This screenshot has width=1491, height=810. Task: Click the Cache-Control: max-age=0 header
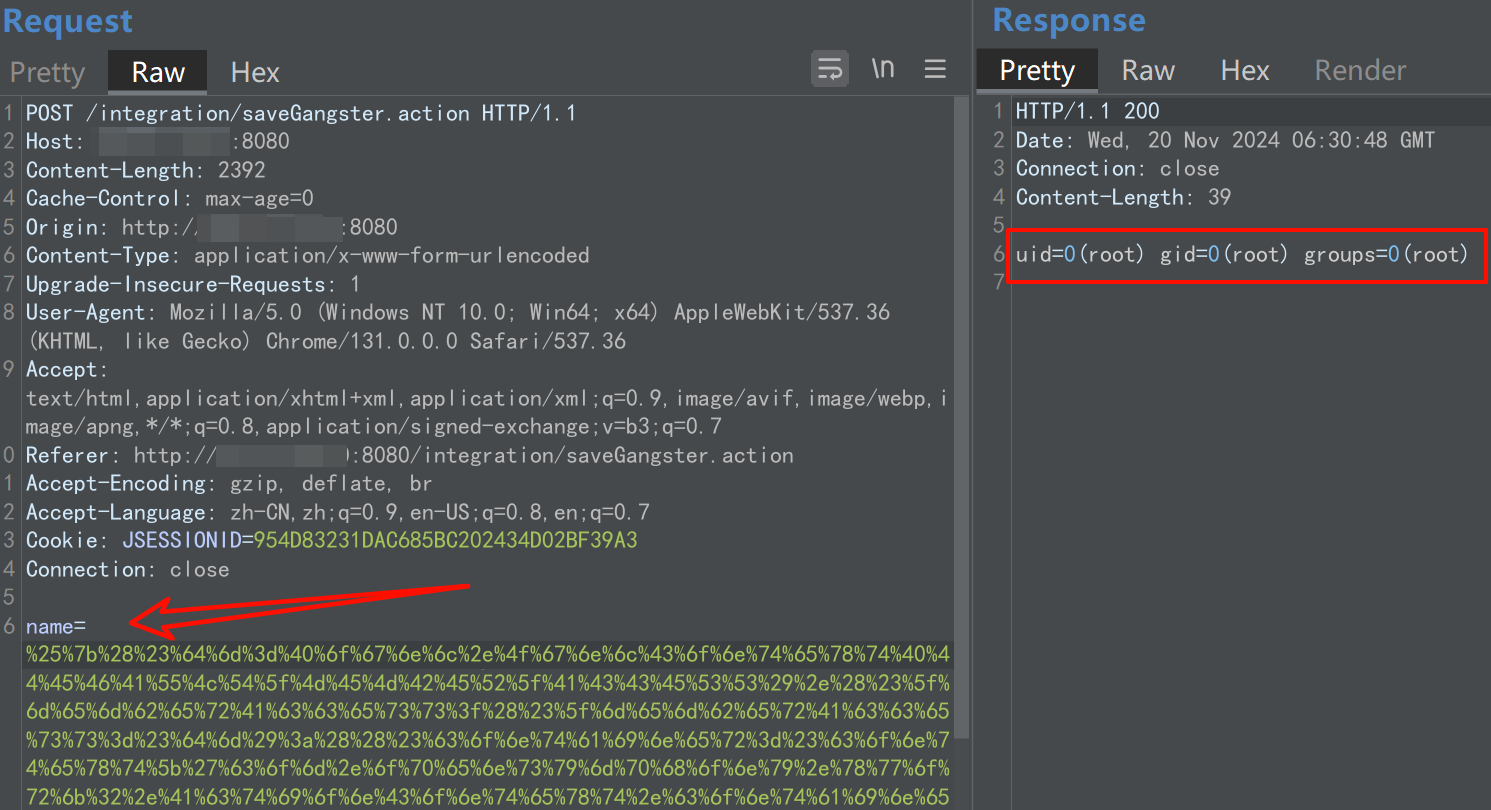coord(170,199)
